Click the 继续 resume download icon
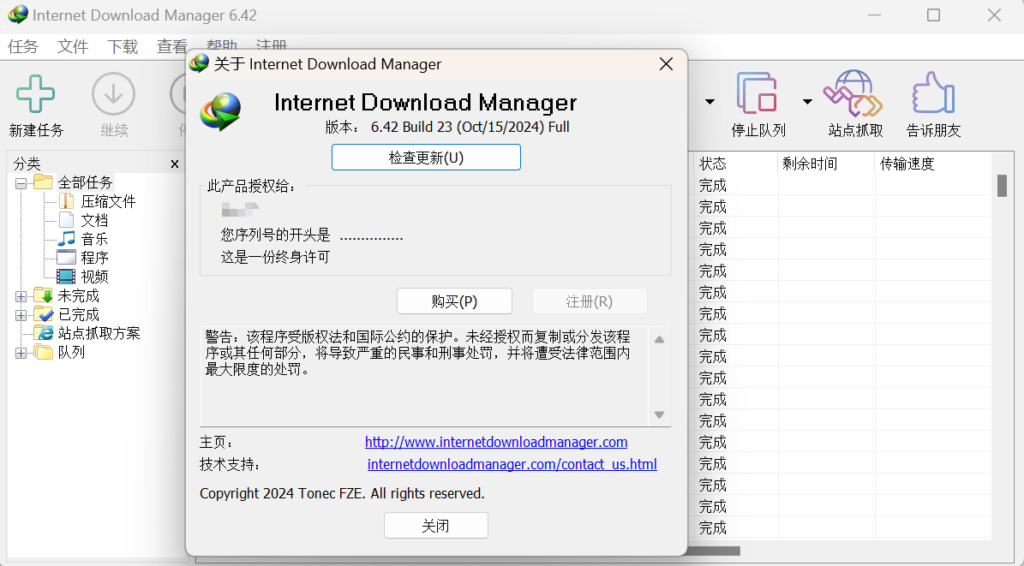 coord(114,96)
